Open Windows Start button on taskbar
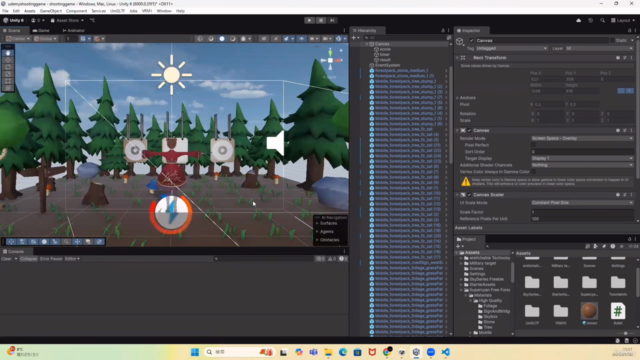The image size is (640, 360). coord(195,352)
